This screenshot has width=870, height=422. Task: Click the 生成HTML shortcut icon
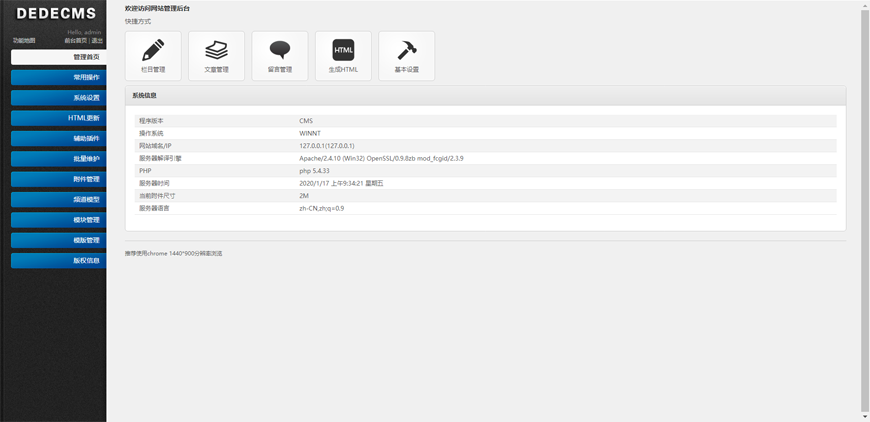[x=343, y=55]
